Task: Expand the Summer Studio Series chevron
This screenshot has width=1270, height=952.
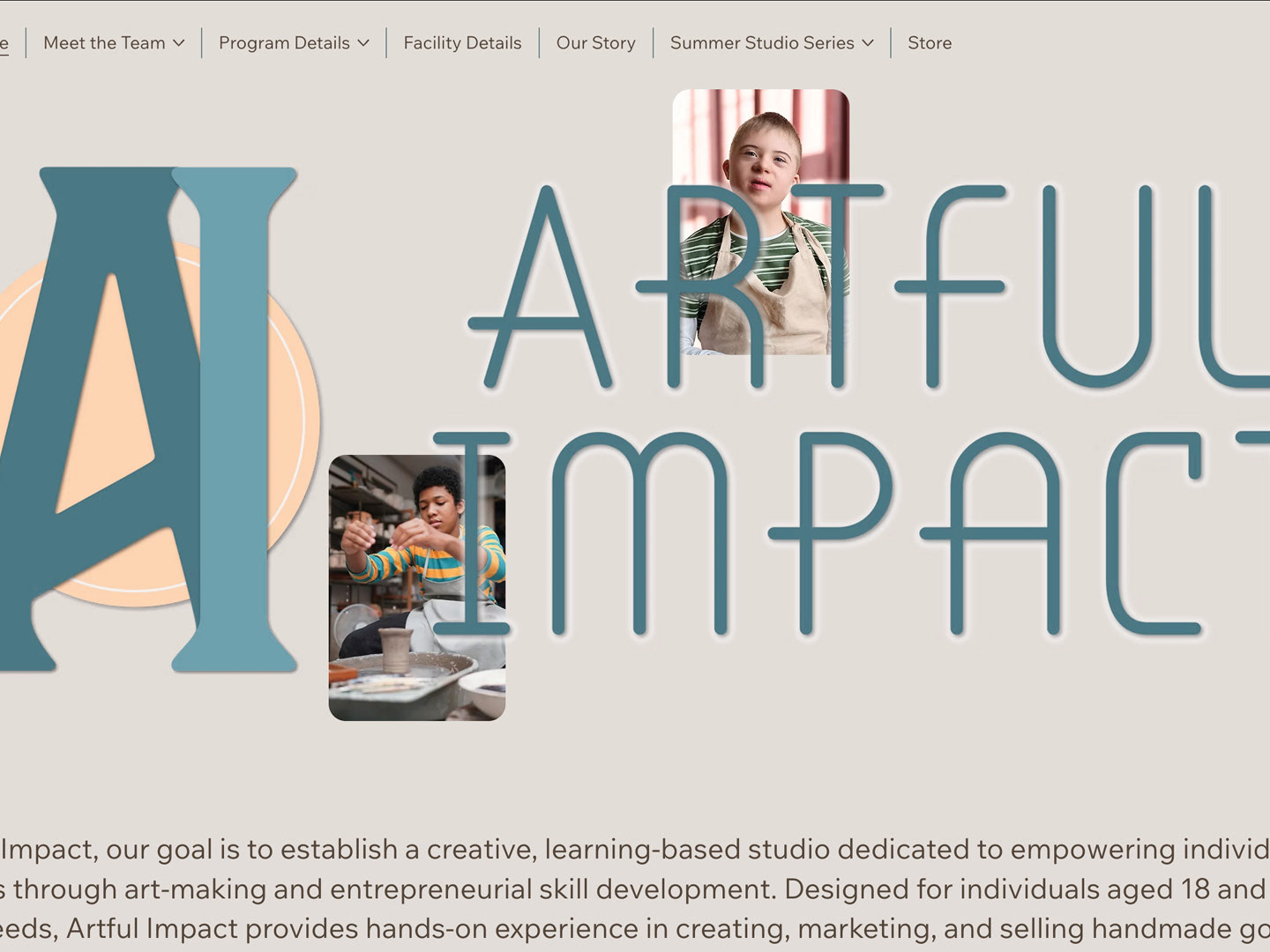Action: point(867,43)
